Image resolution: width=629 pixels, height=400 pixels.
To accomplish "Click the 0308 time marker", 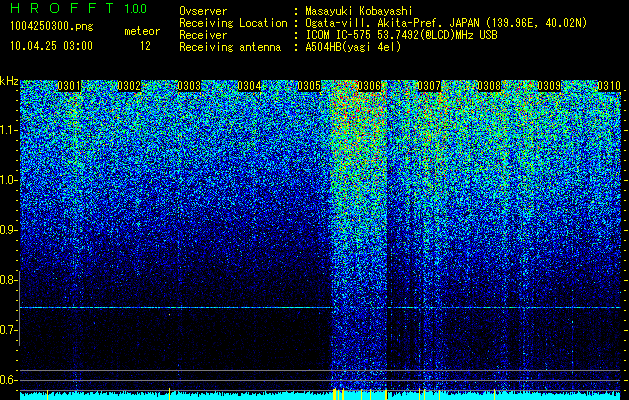I will (489, 86).
